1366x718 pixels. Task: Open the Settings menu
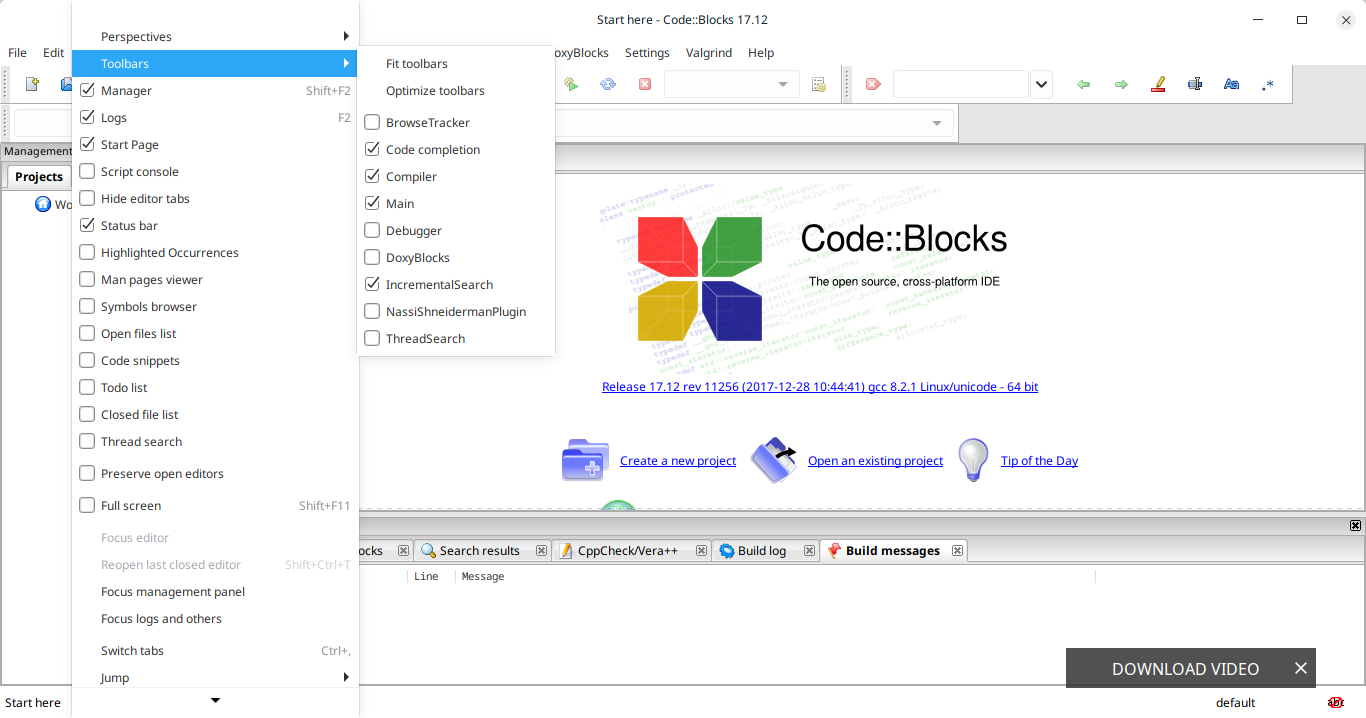[647, 52]
